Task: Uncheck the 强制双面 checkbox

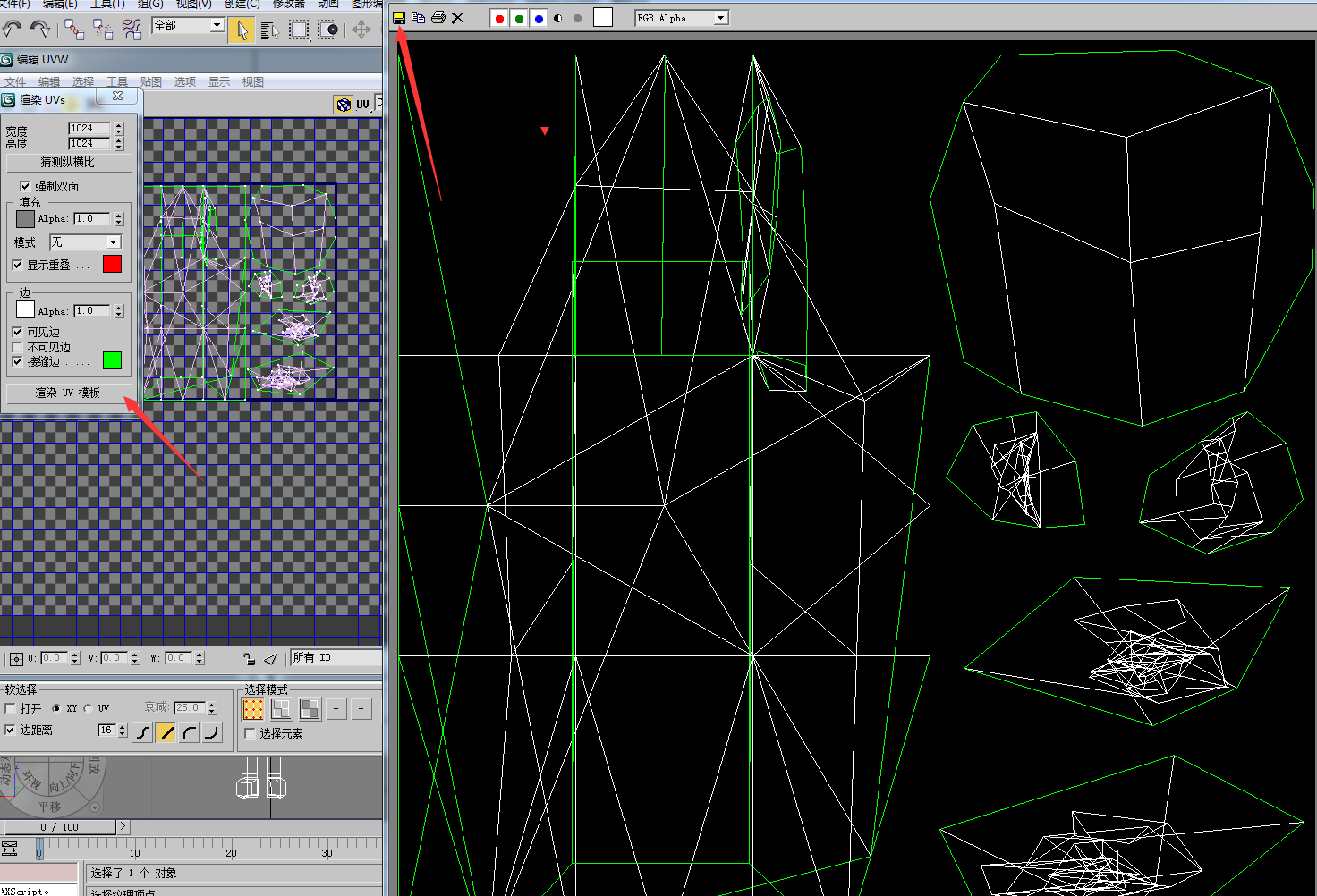Action: pyautogui.click(x=25, y=186)
